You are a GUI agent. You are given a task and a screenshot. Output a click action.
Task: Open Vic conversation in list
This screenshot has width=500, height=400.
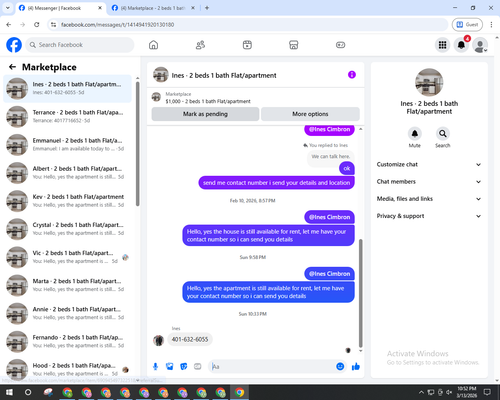coord(67,257)
